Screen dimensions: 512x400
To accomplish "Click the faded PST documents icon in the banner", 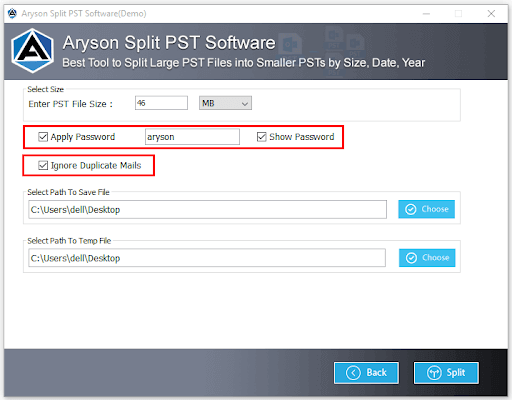I will [344, 50].
